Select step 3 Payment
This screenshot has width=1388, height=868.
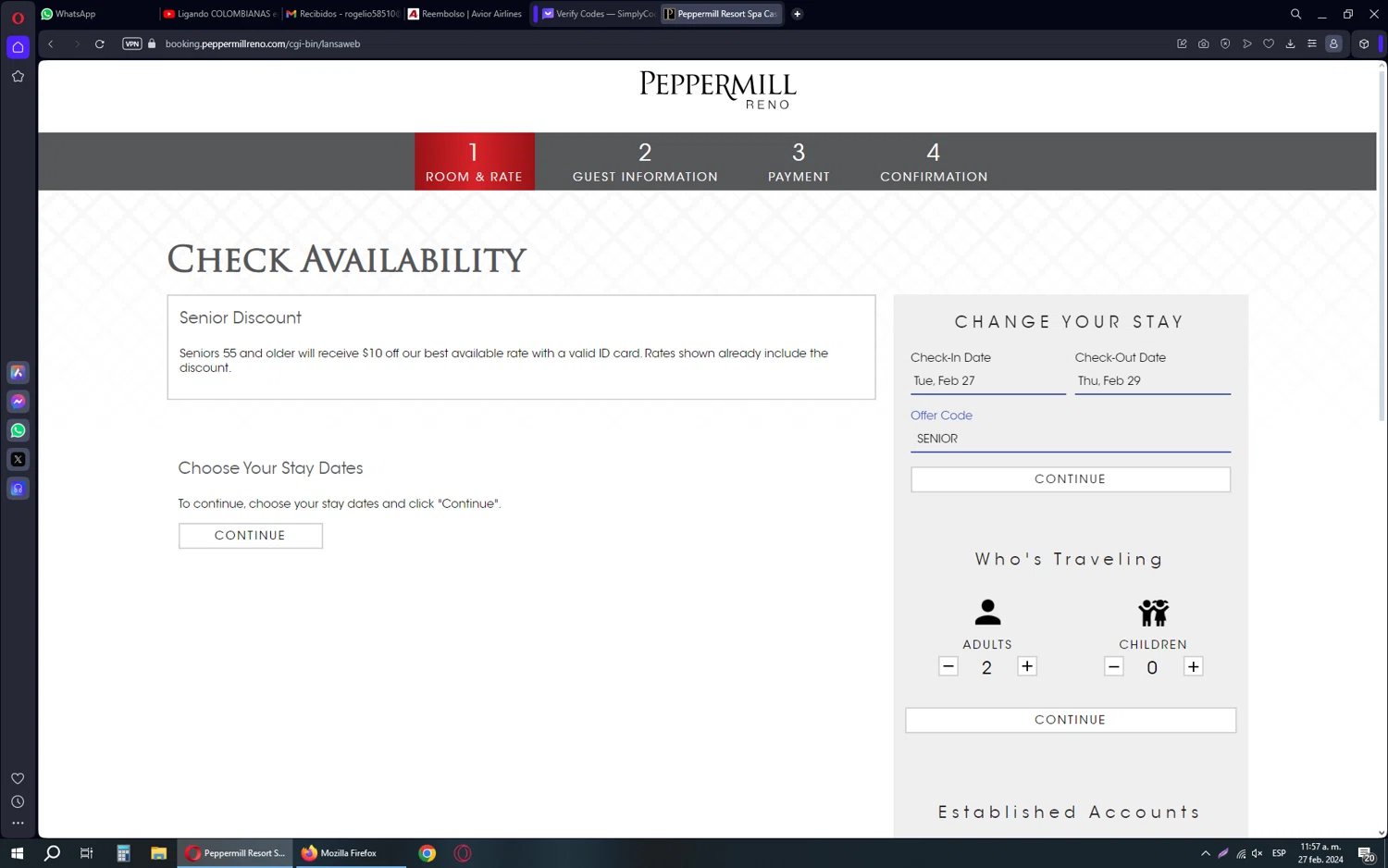point(799,162)
